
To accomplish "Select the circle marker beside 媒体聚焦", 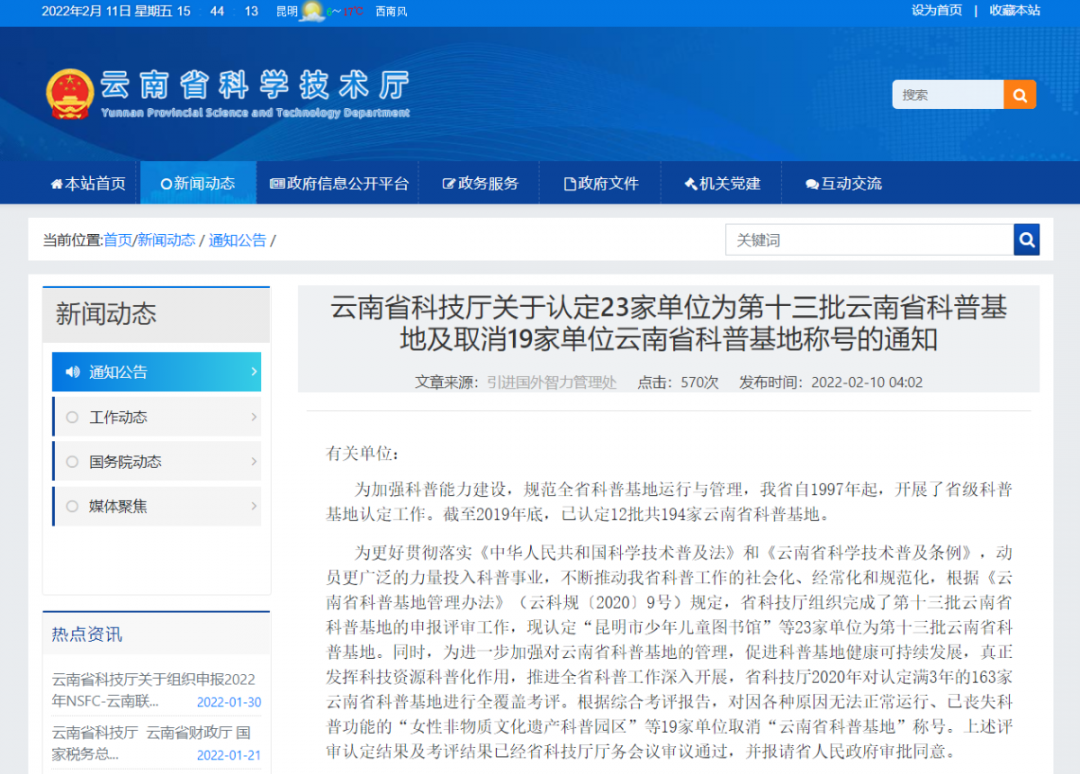I will point(72,507).
